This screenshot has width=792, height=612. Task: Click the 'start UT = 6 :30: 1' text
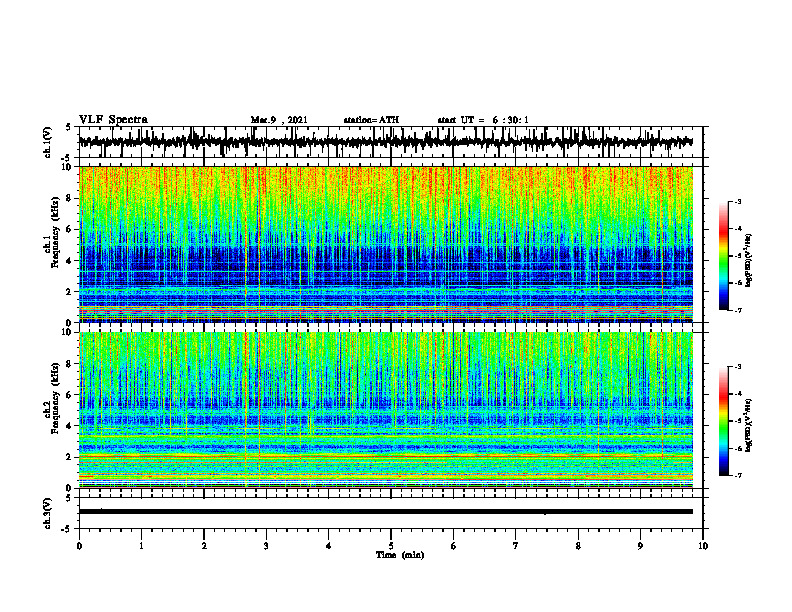(483, 120)
